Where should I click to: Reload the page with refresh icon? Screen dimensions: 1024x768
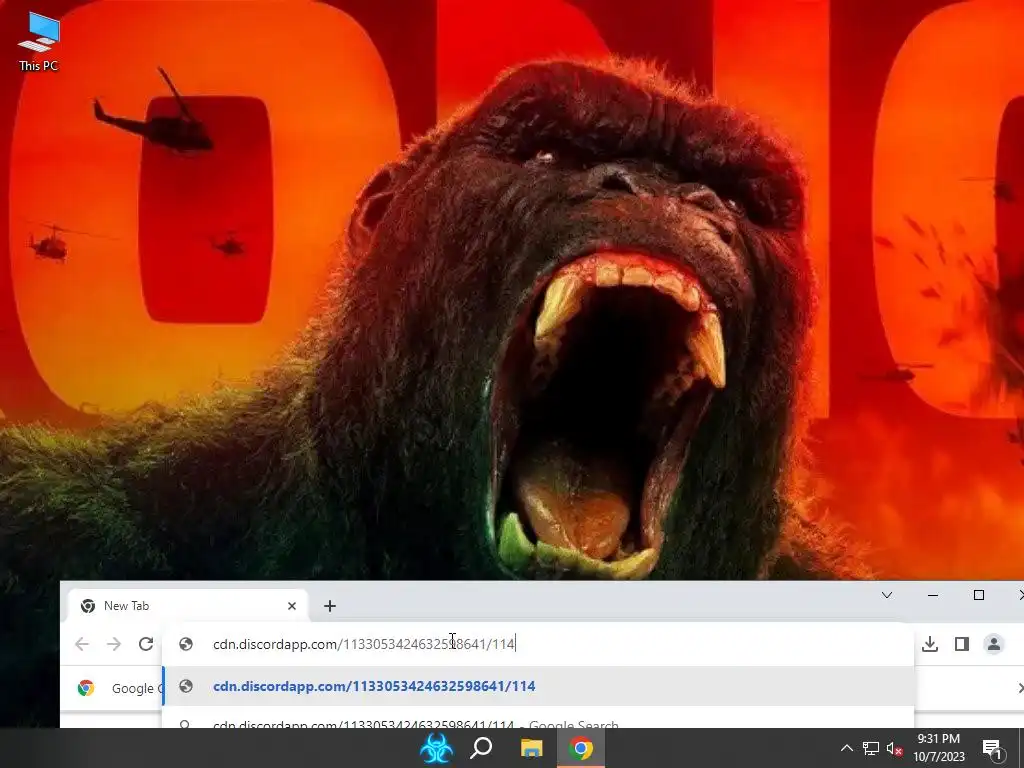click(x=146, y=644)
